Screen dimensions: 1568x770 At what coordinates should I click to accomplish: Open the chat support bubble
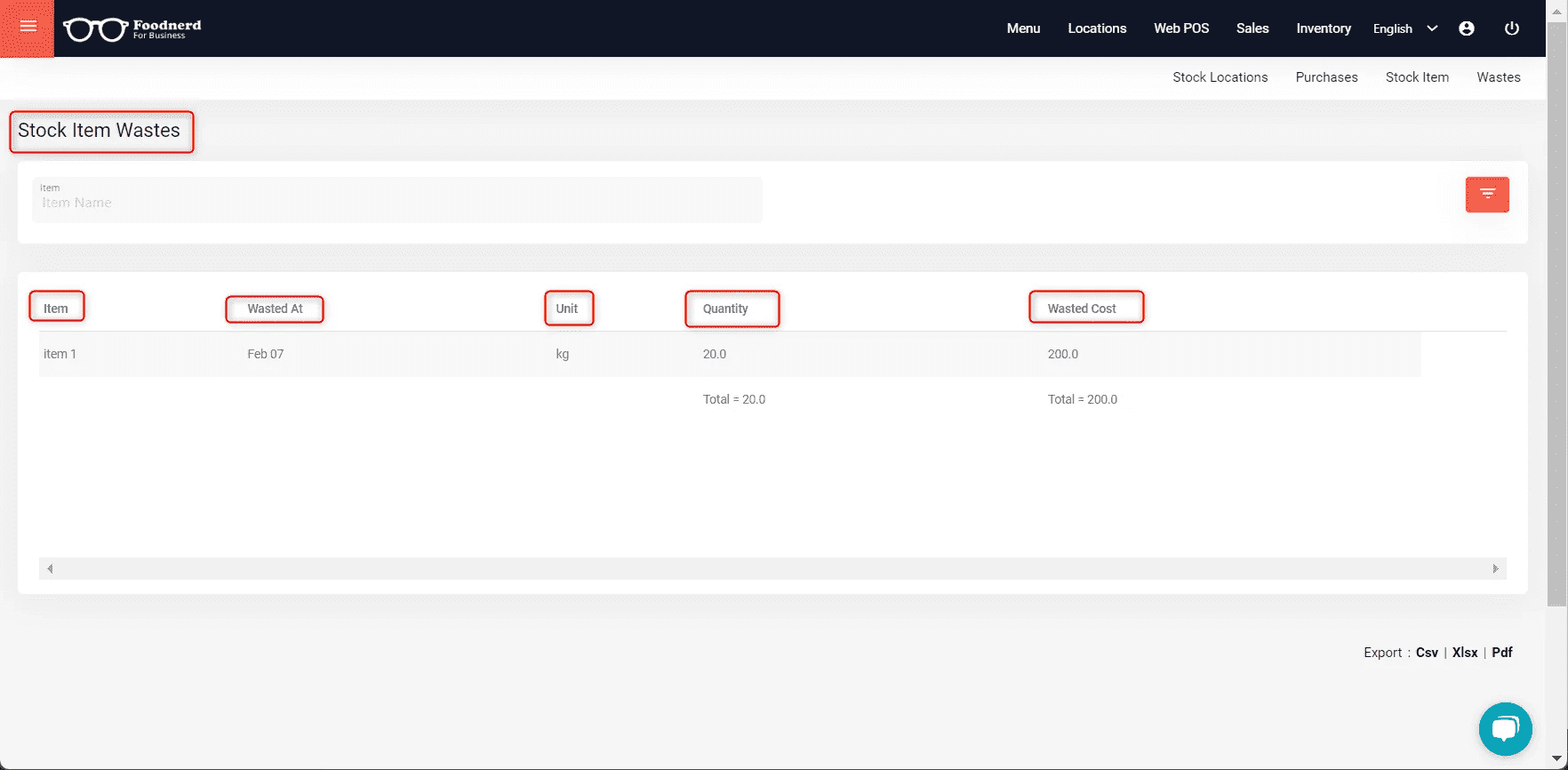tap(1505, 729)
